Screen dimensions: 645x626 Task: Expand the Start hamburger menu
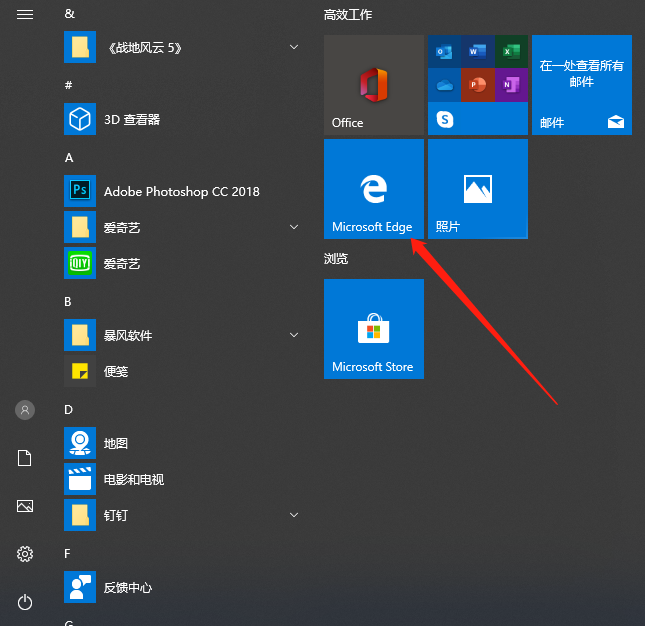pos(25,14)
